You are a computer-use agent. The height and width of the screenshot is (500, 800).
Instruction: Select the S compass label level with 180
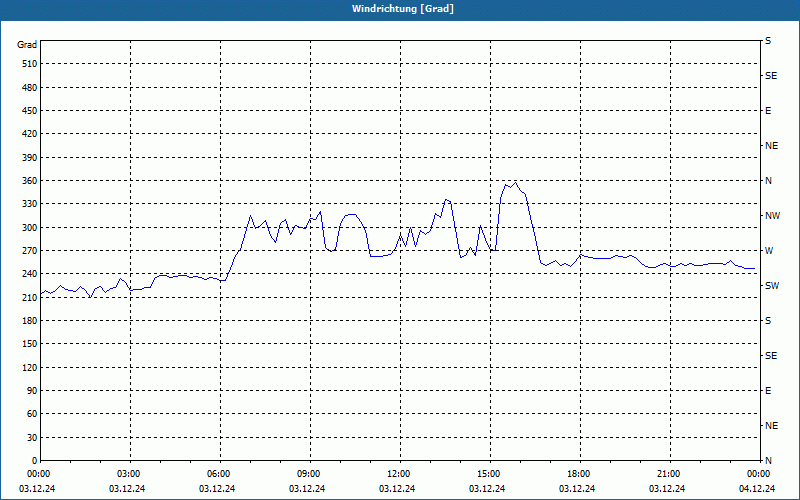tap(768, 321)
